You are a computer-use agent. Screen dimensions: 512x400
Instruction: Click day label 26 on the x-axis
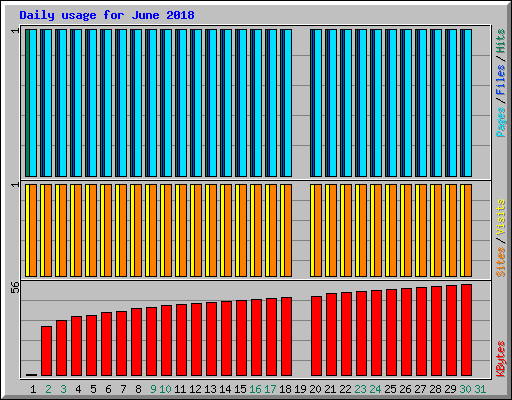[405, 389]
